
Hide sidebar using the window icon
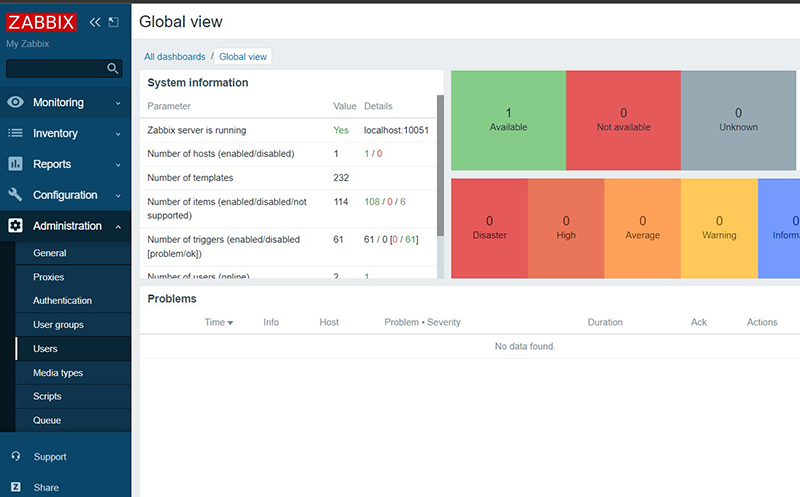[x=114, y=22]
